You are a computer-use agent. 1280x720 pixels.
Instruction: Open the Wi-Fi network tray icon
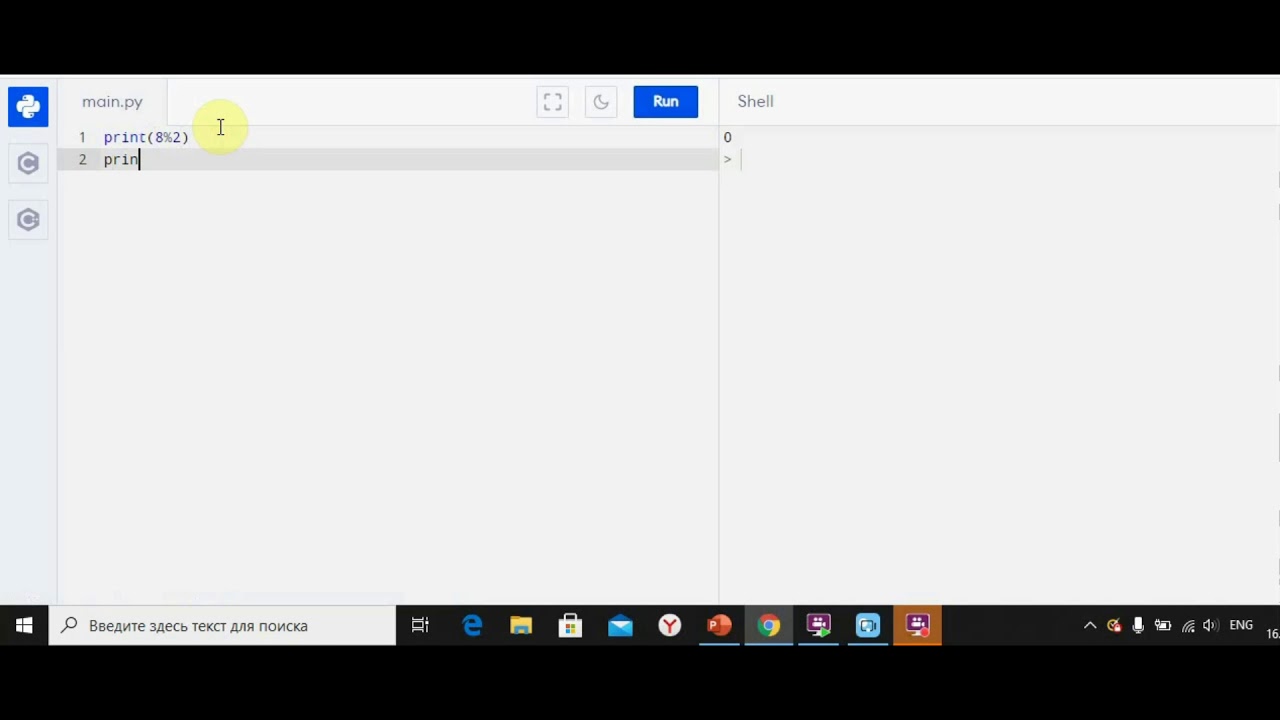coord(1188,626)
